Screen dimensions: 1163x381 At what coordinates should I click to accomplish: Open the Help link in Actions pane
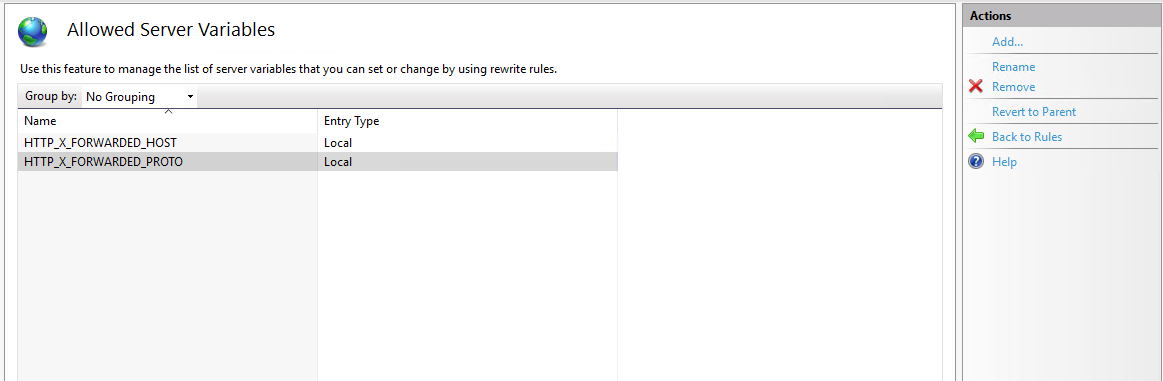coord(1004,162)
